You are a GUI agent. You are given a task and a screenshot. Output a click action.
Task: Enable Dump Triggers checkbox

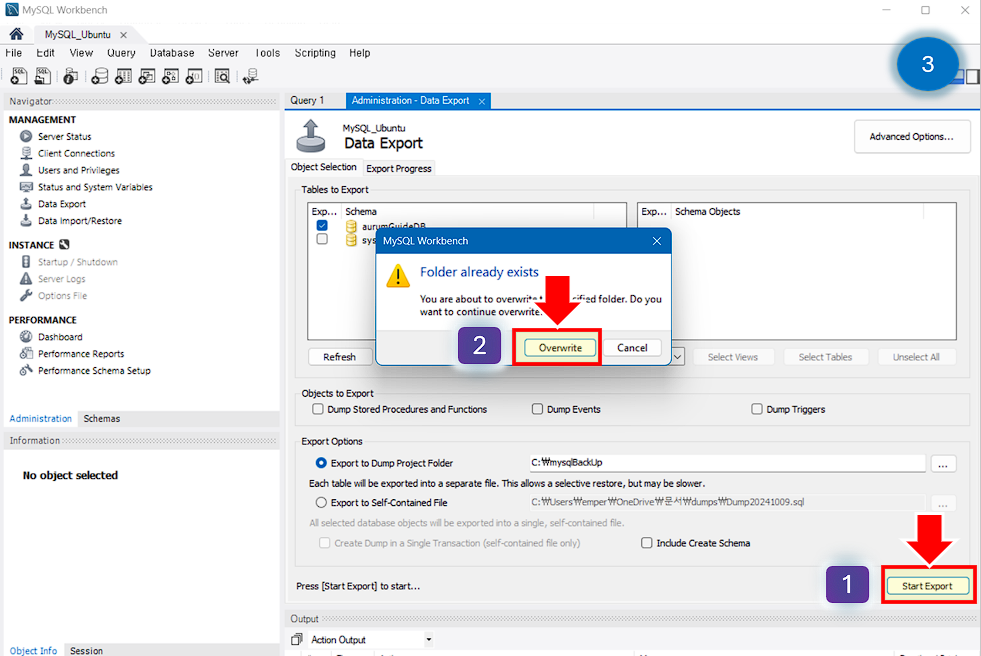click(x=757, y=409)
